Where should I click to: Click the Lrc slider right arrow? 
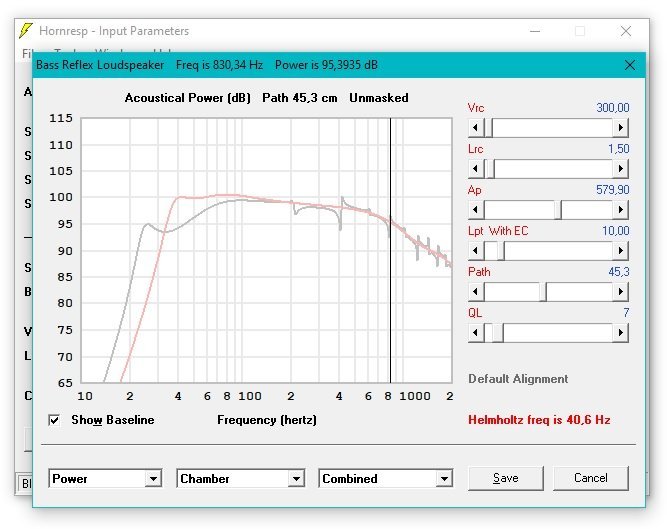point(621,169)
